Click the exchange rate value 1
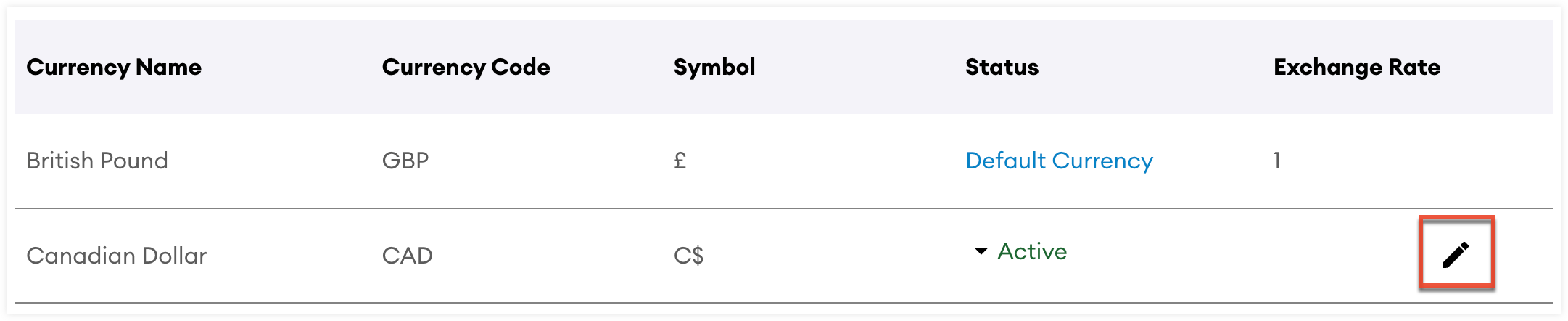1568x321 pixels. 1277,160
